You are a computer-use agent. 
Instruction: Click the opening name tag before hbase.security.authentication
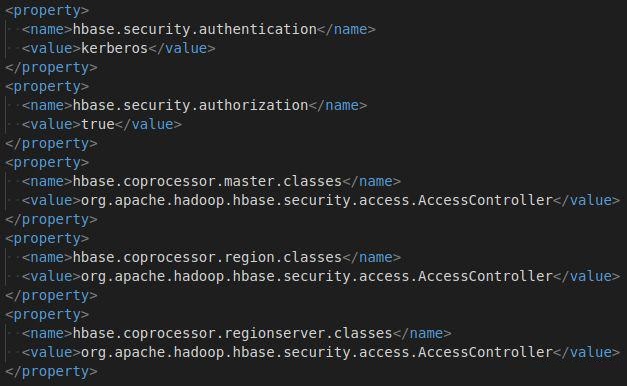pyautogui.click(x=47, y=30)
